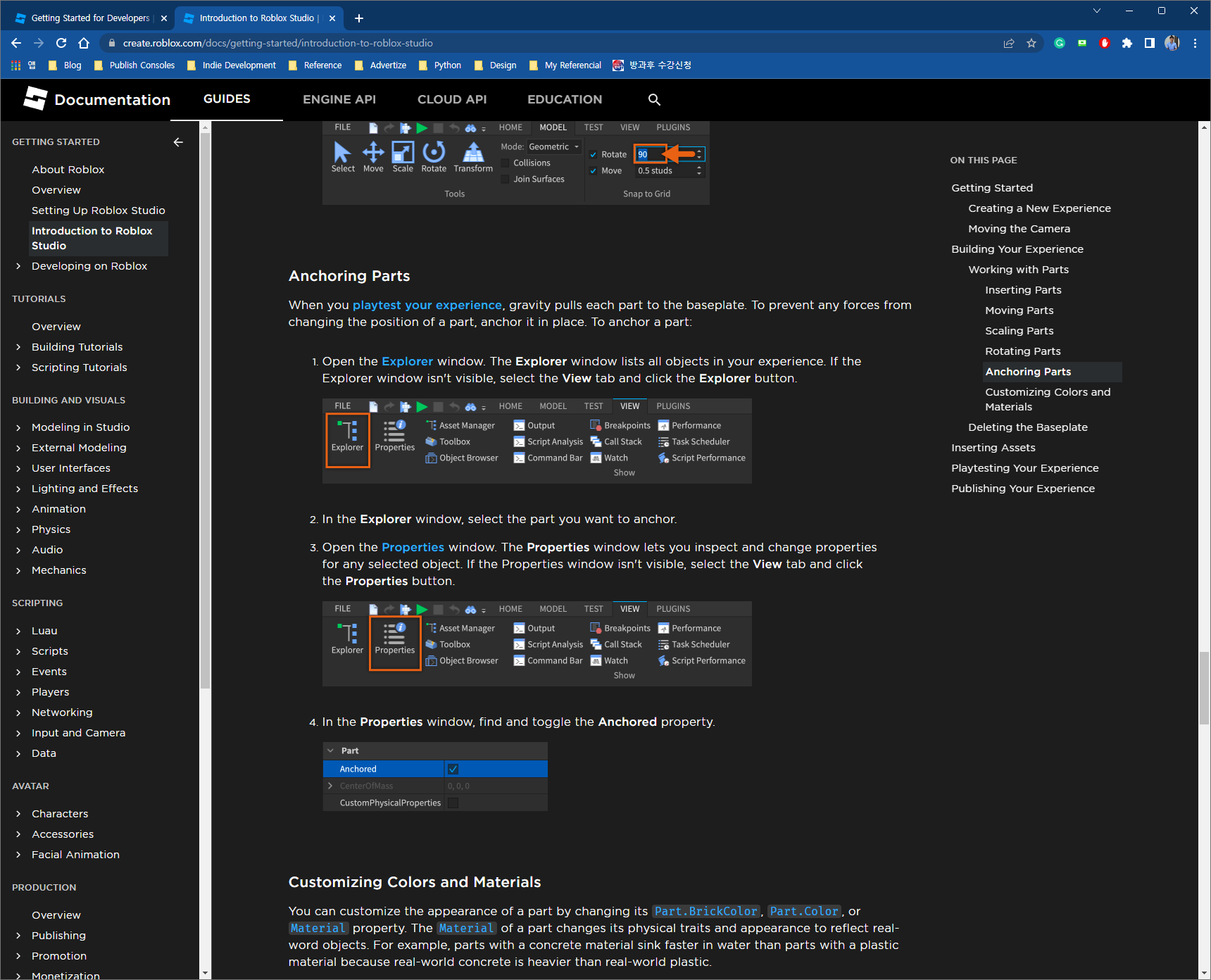Click the Publish Consoles bookmark folder
The height and width of the screenshot is (980, 1211).
(134, 65)
